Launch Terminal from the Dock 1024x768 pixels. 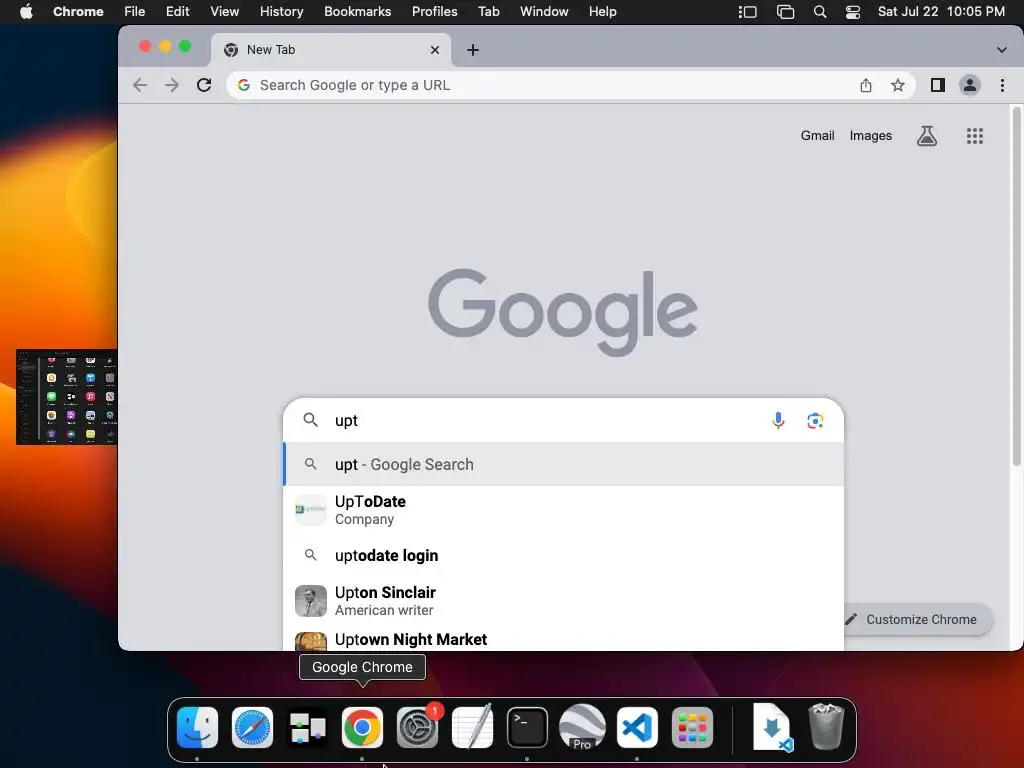pyautogui.click(x=527, y=727)
